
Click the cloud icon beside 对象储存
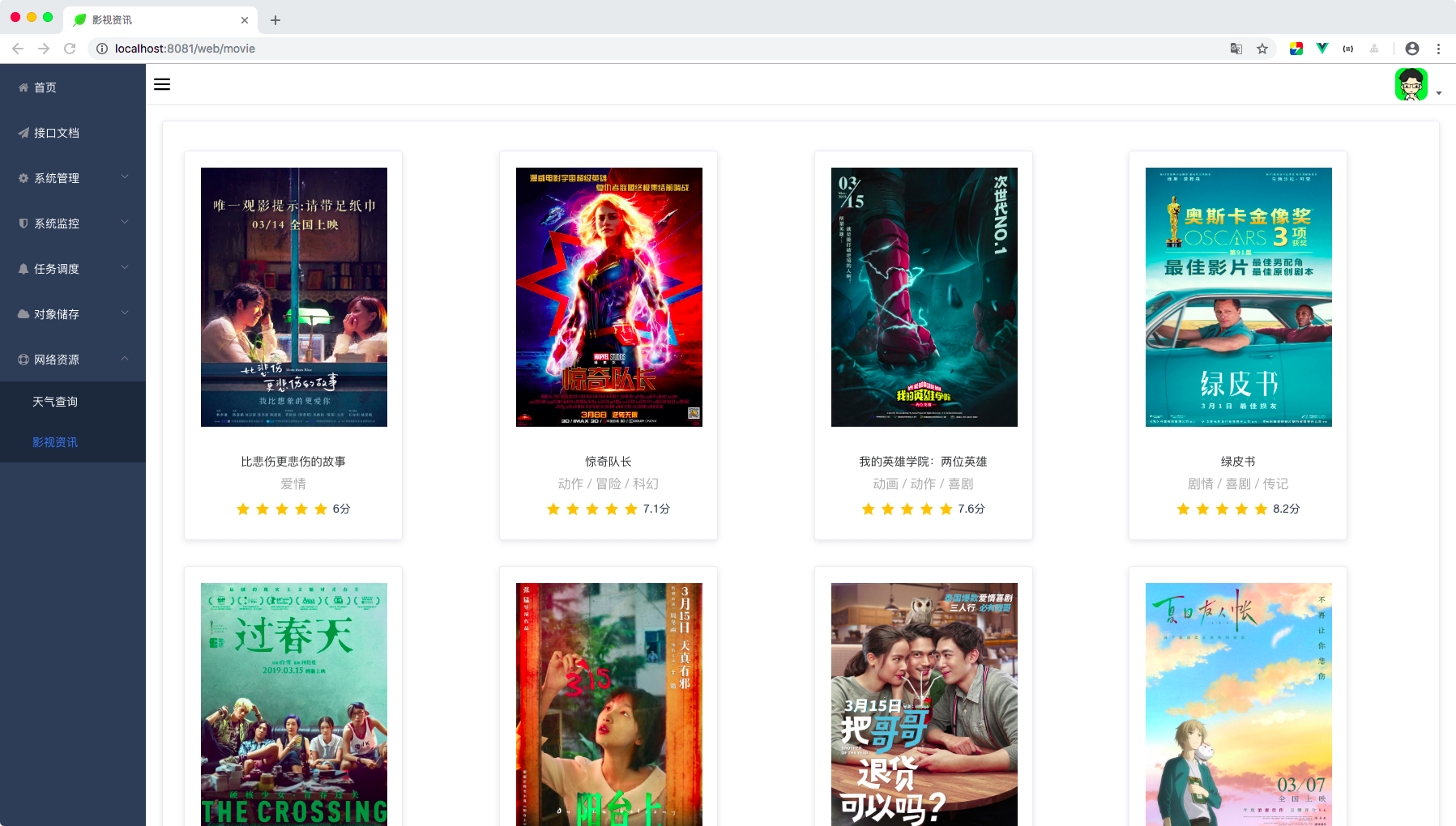coord(23,314)
